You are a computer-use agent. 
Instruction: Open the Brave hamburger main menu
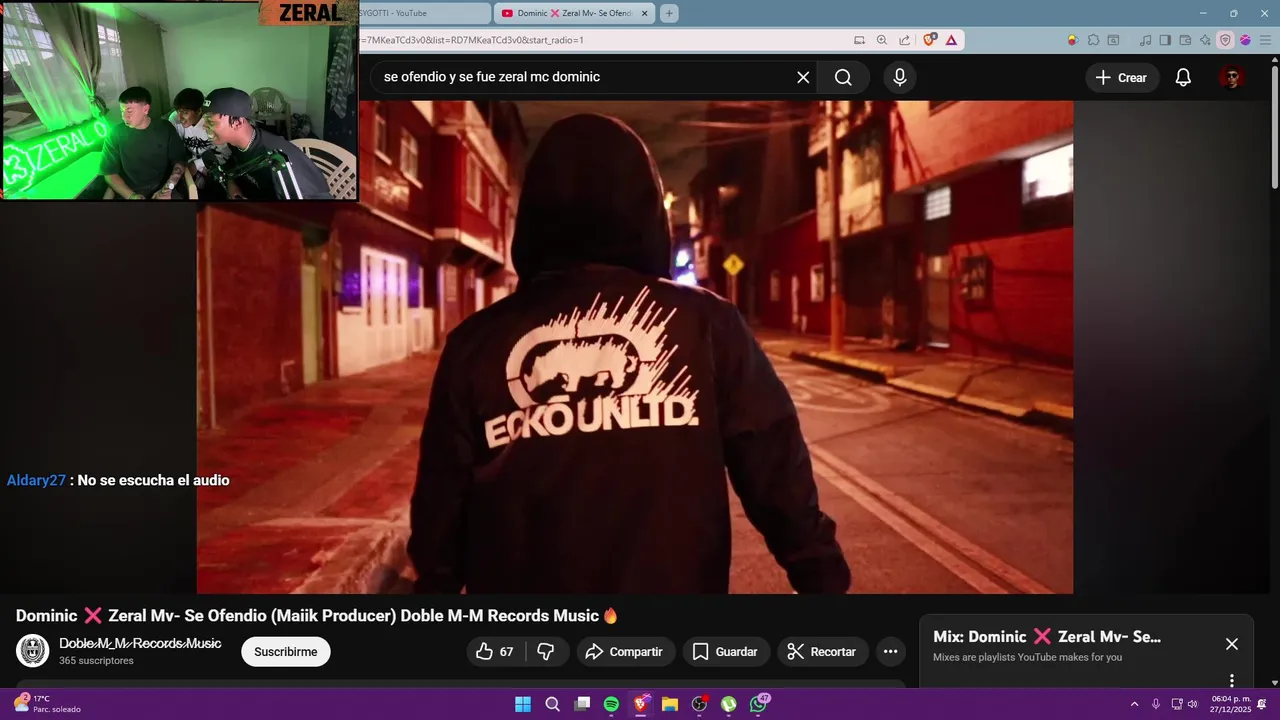[x=1266, y=40]
